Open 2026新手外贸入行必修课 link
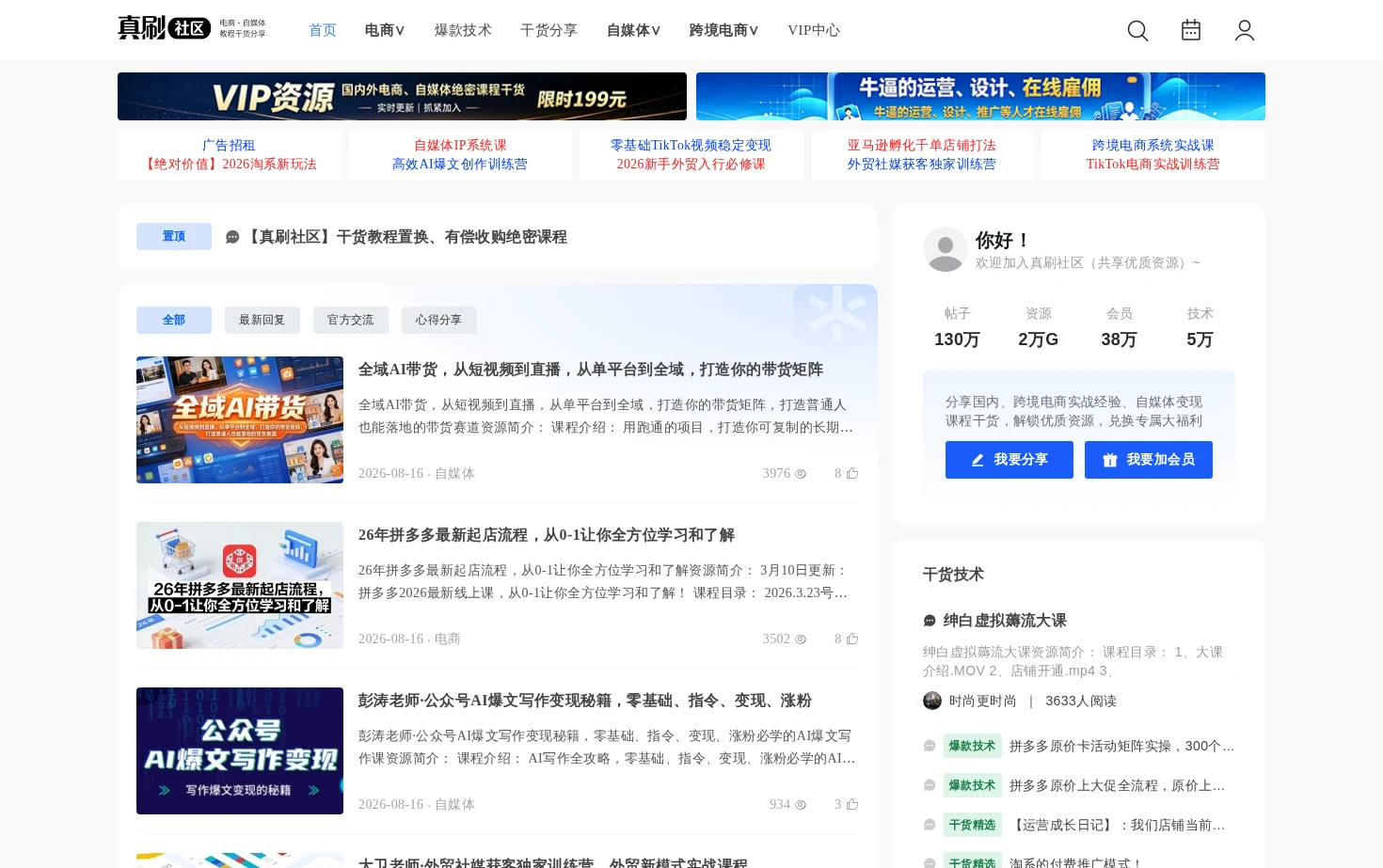 691,164
